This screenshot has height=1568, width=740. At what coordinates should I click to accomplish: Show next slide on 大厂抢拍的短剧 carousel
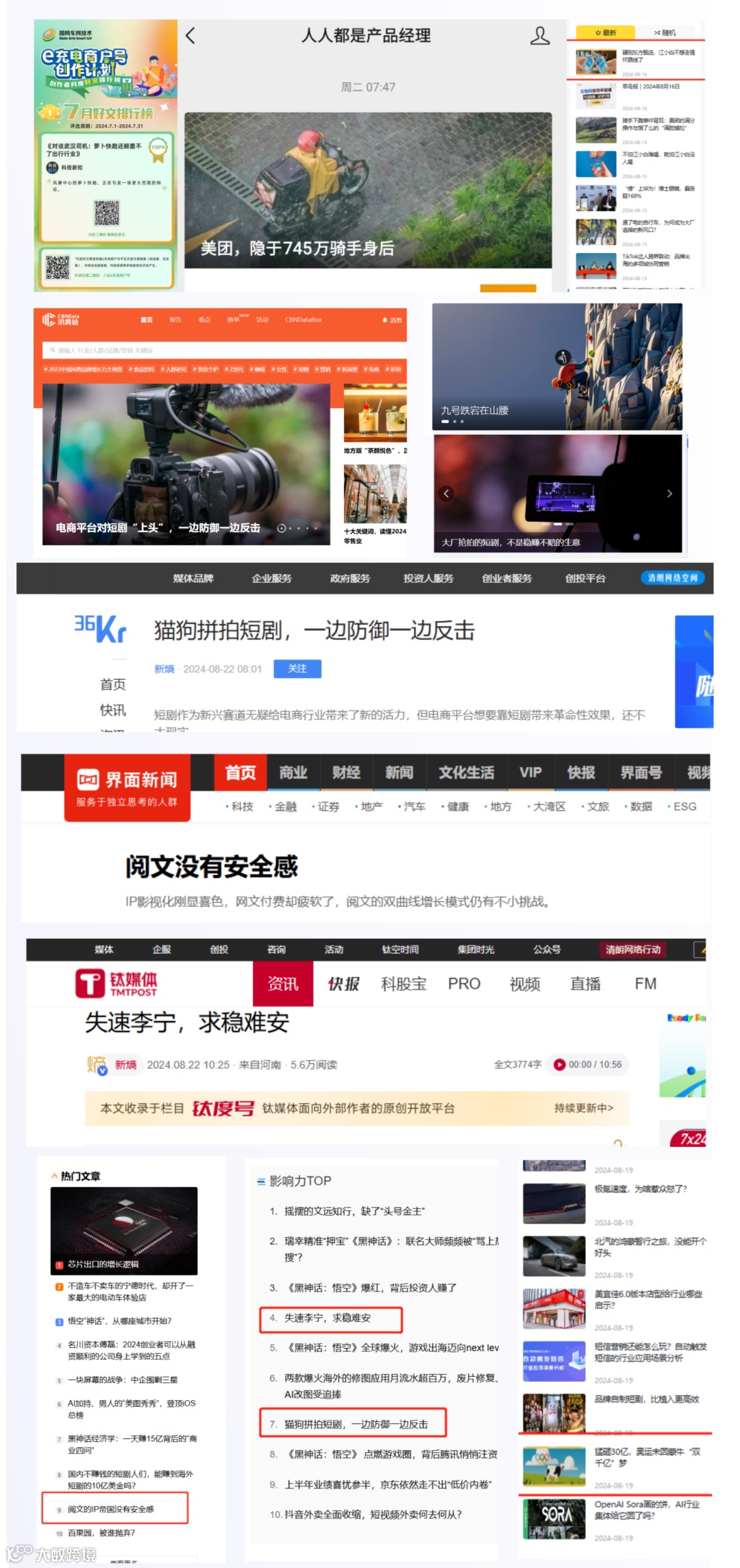pos(669,494)
